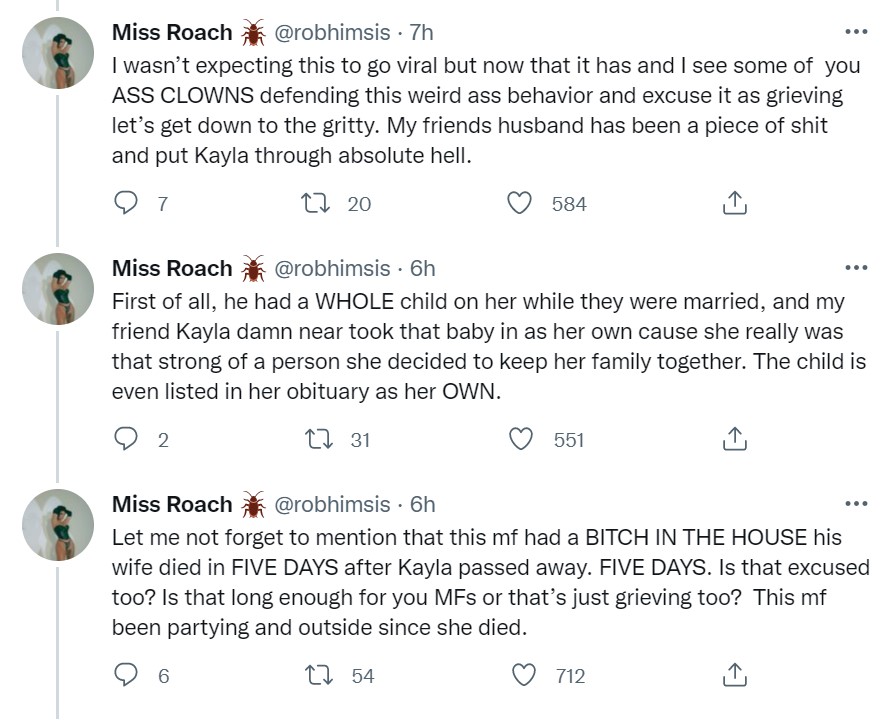Viewport: 886px width, 721px height.
Task: Like the tweet with 551 likes
Action: [519, 440]
